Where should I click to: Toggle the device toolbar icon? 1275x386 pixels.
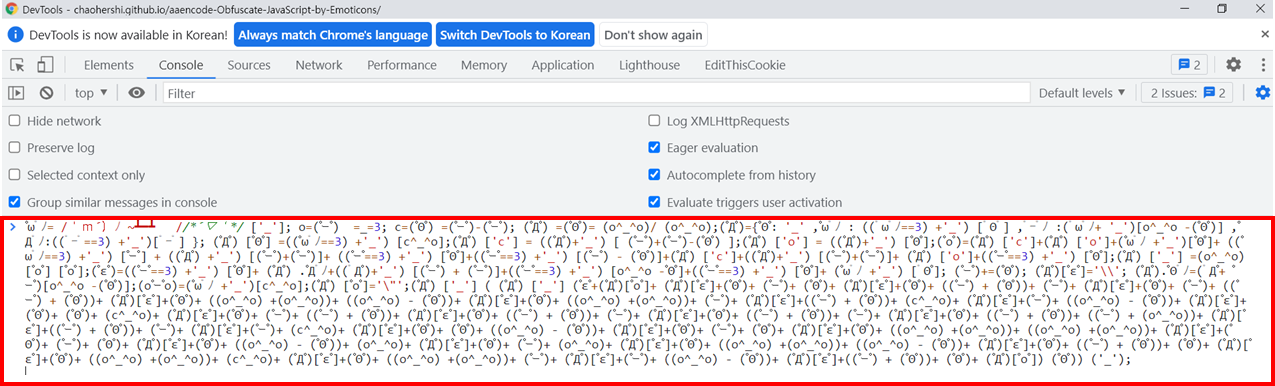coord(45,65)
